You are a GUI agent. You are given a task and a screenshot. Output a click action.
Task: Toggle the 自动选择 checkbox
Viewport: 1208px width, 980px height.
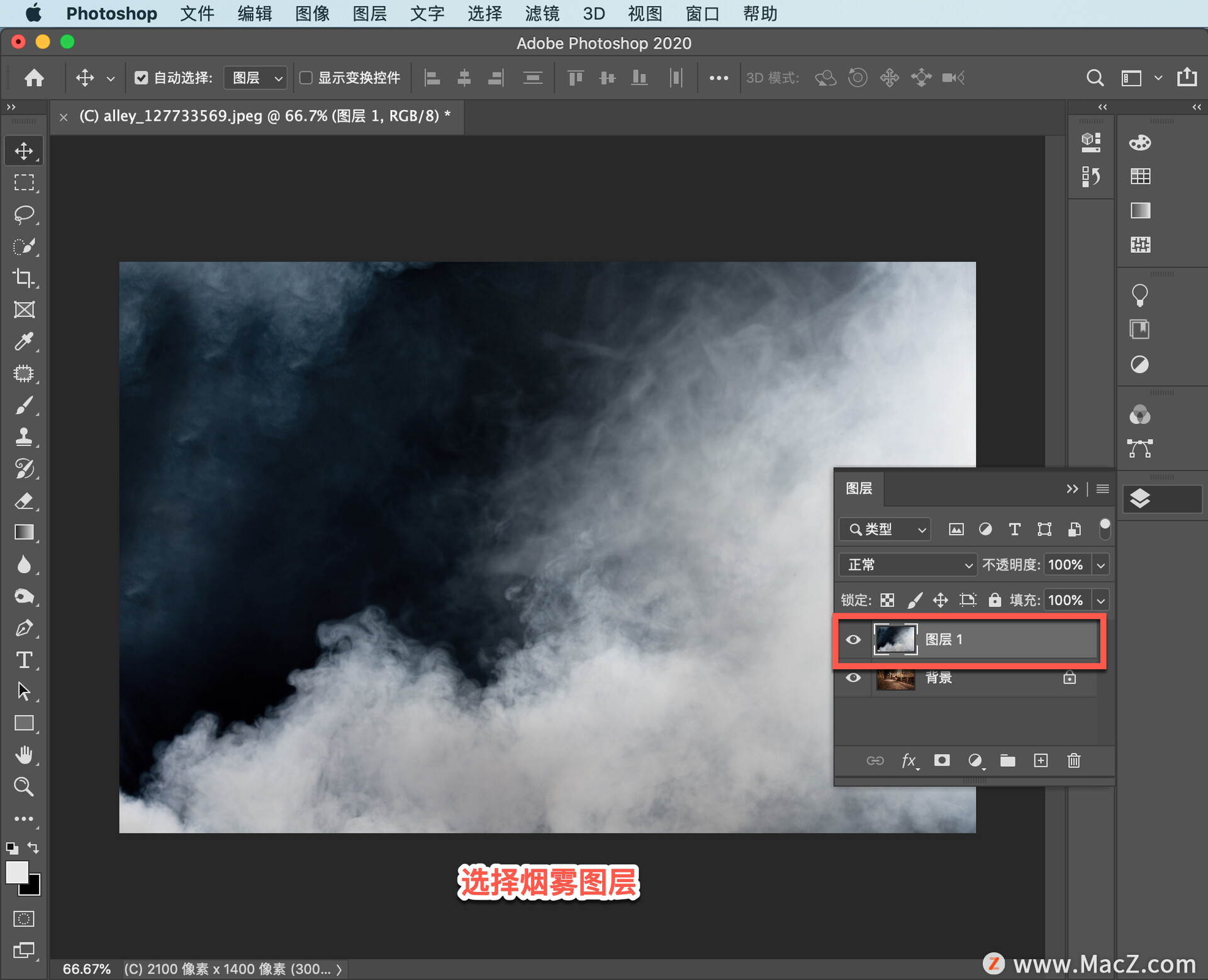click(x=141, y=77)
